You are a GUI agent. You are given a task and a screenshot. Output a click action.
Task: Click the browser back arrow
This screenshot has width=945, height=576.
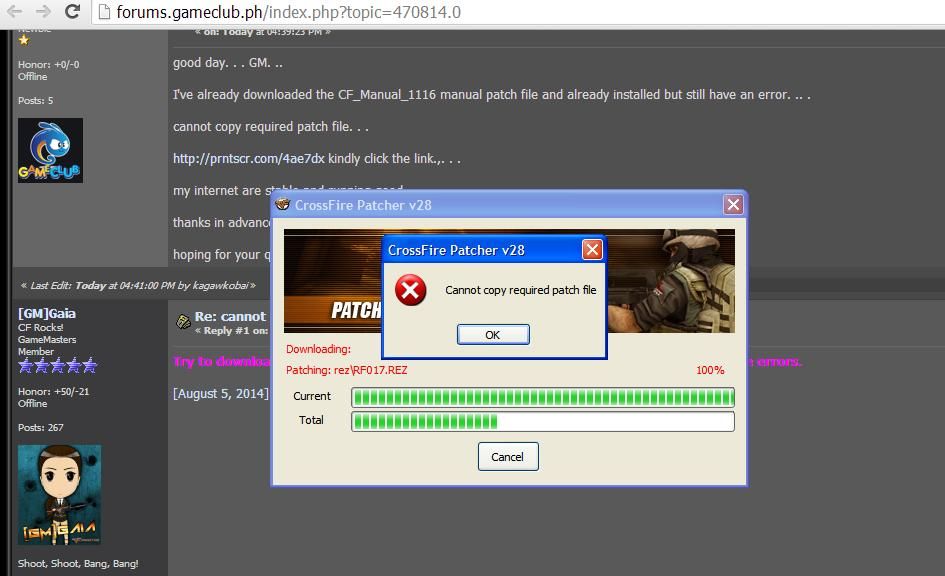coord(14,11)
